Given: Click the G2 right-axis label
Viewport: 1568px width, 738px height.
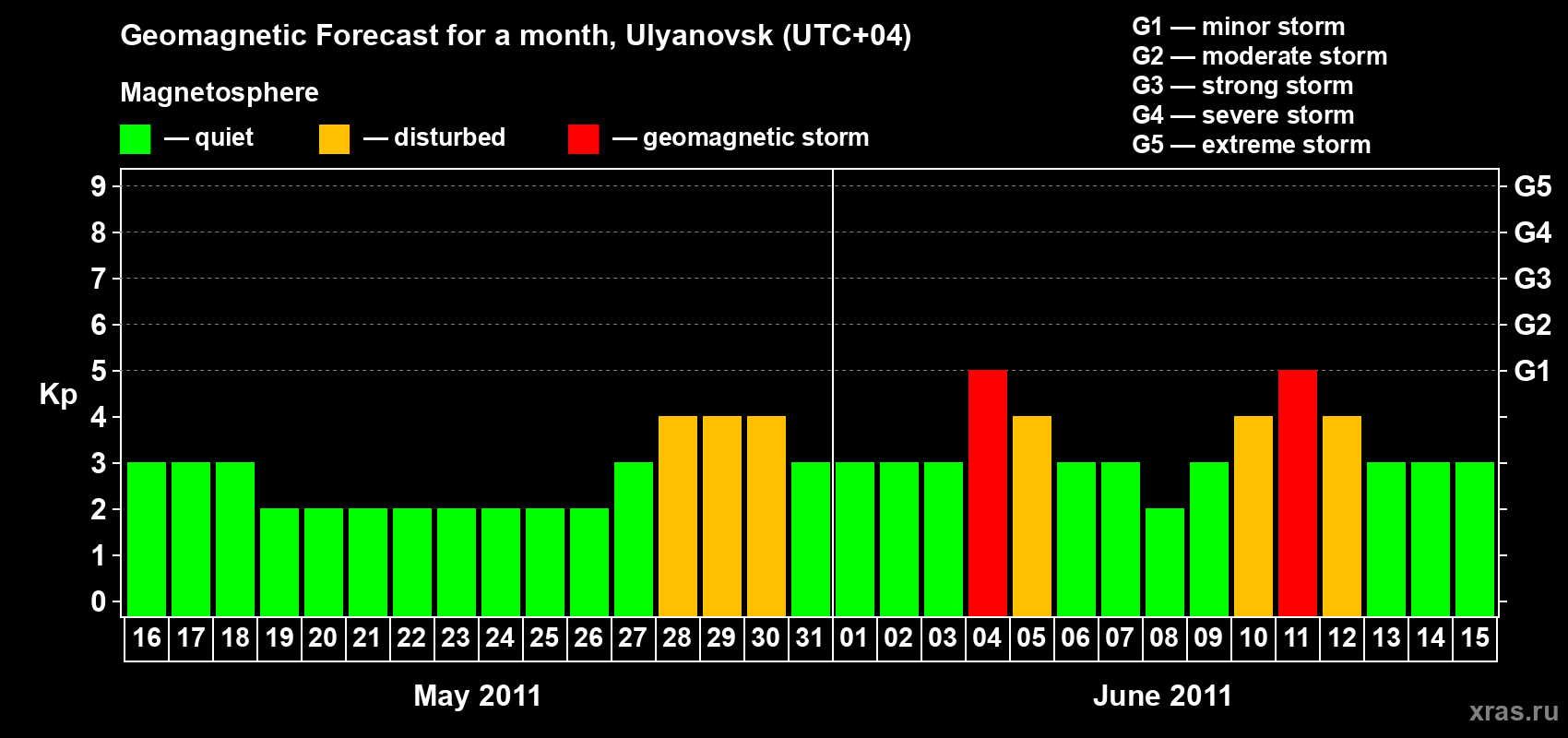Looking at the screenshot, I should pos(1533,325).
